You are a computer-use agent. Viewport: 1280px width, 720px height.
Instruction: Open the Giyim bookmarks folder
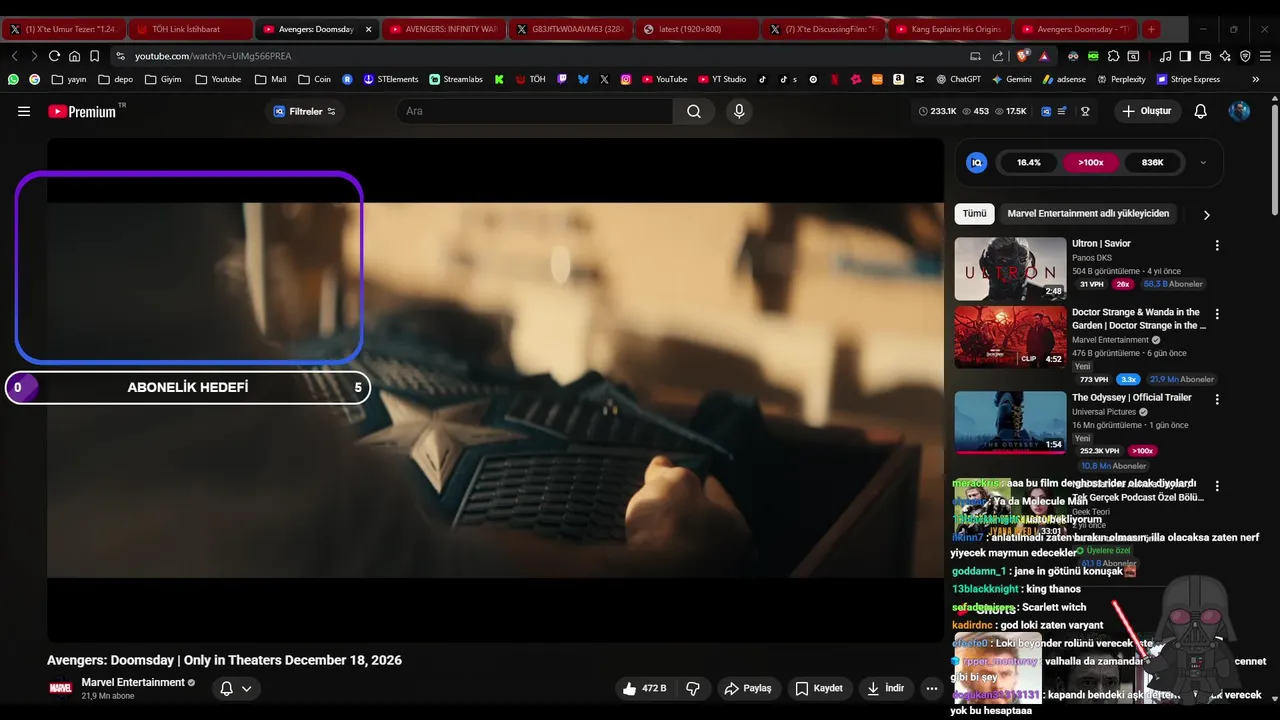pyautogui.click(x=163, y=79)
